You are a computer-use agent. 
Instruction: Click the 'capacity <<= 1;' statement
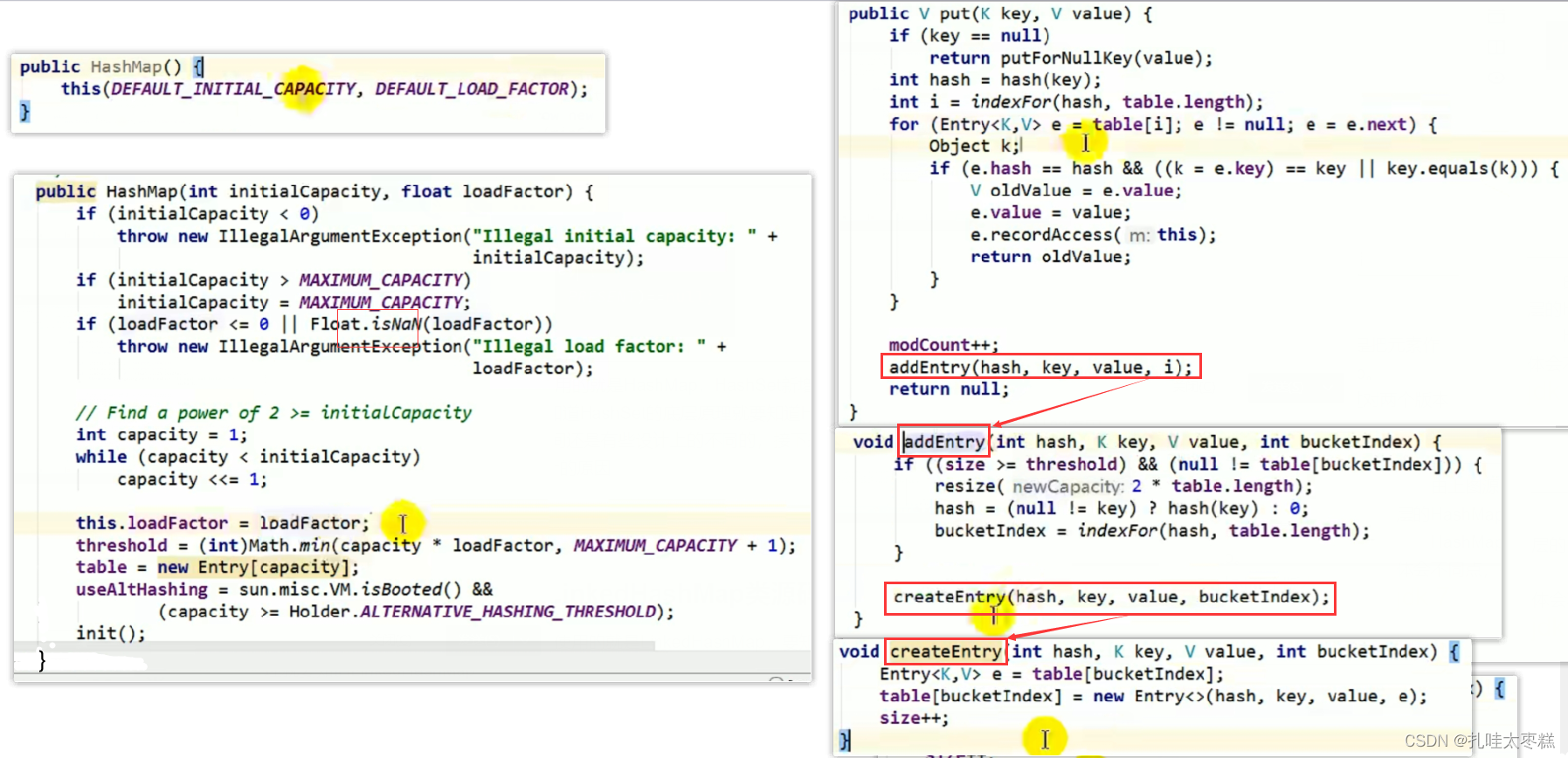[192, 479]
